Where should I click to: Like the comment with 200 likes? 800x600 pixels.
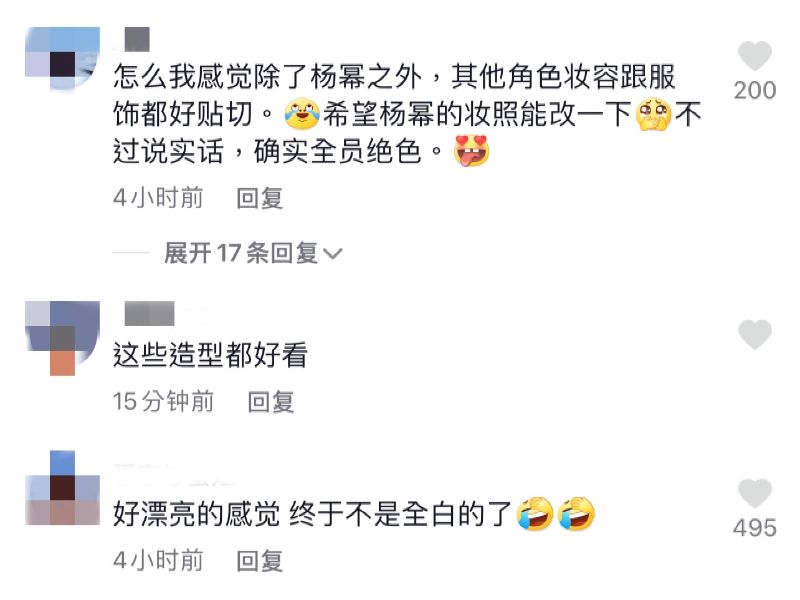coord(755,56)
